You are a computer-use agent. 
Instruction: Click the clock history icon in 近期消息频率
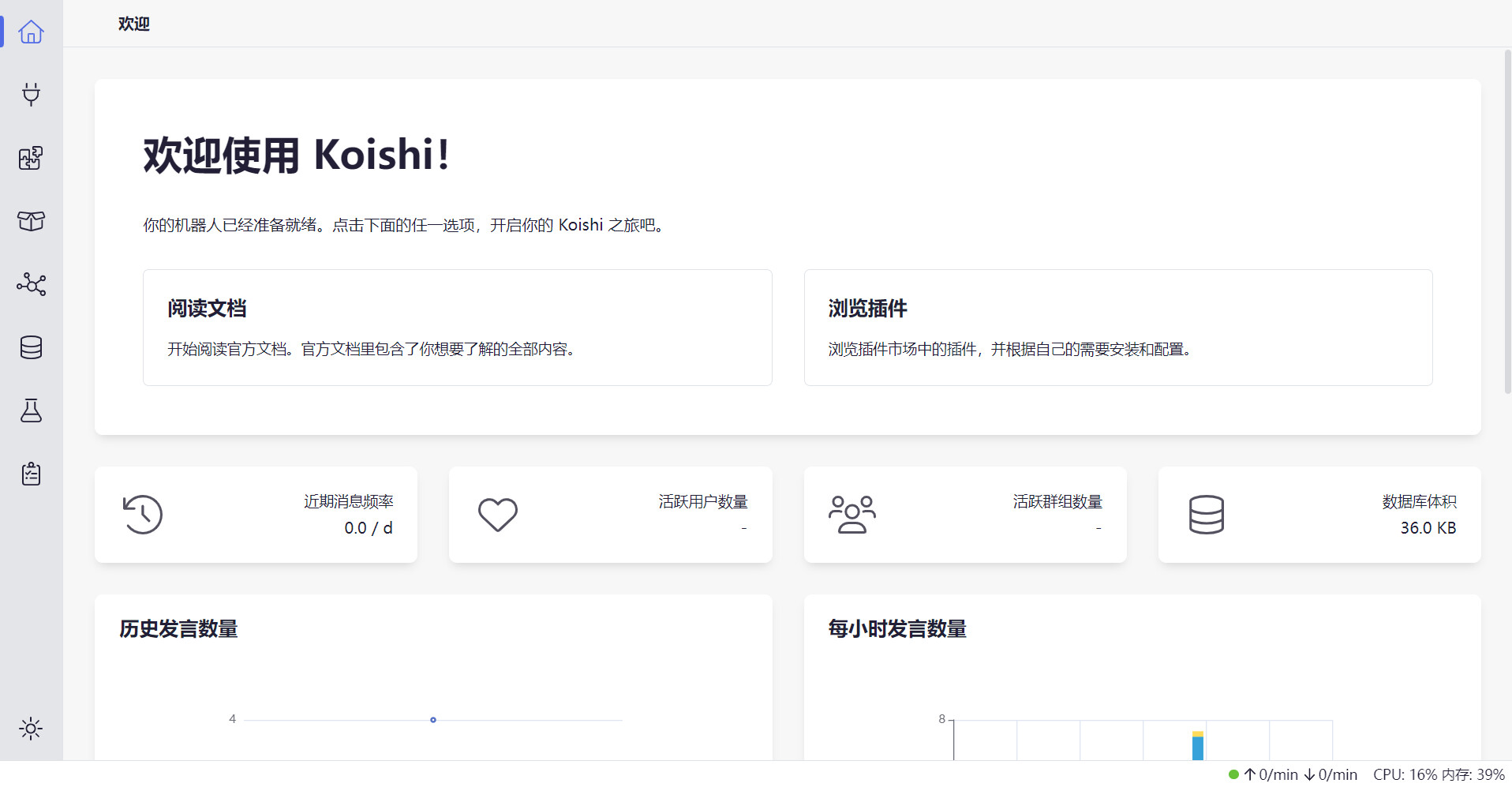point(143,515)
